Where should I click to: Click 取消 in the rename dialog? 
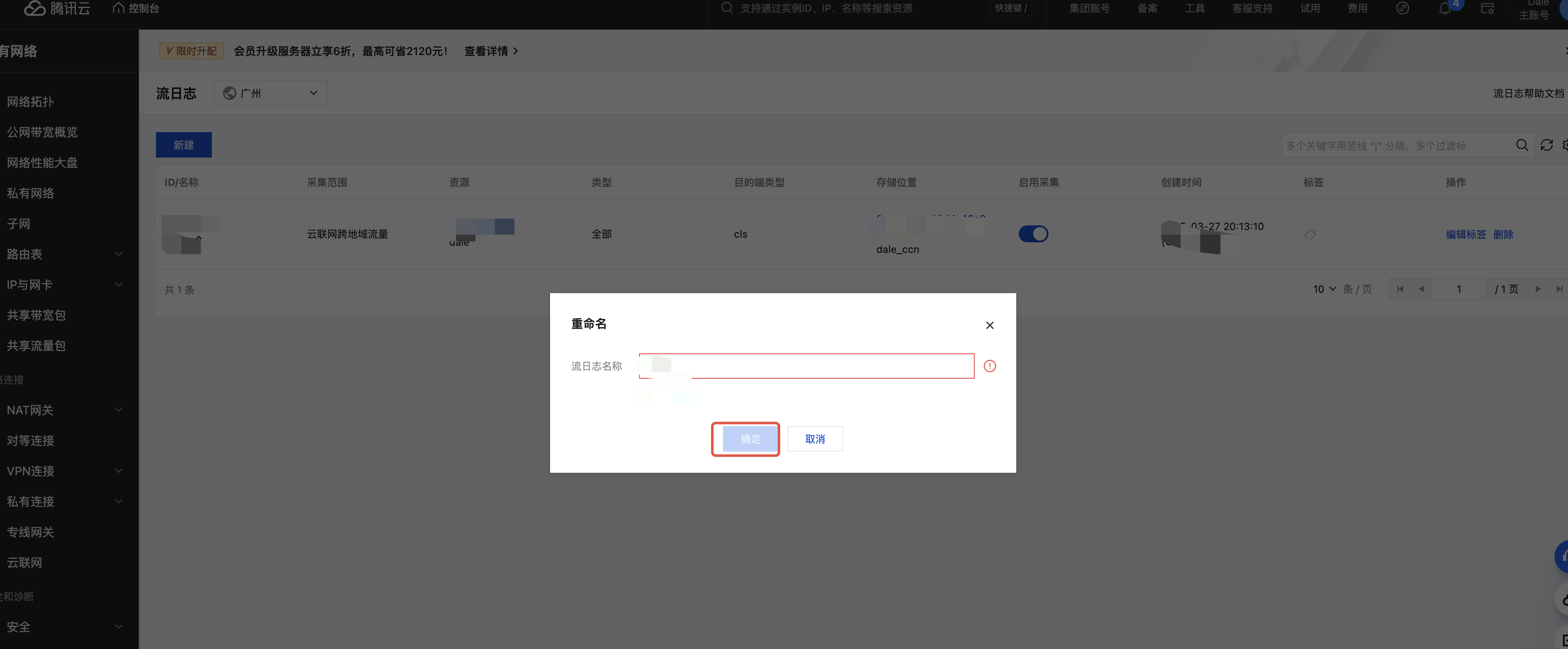click(x=815, y=439)
